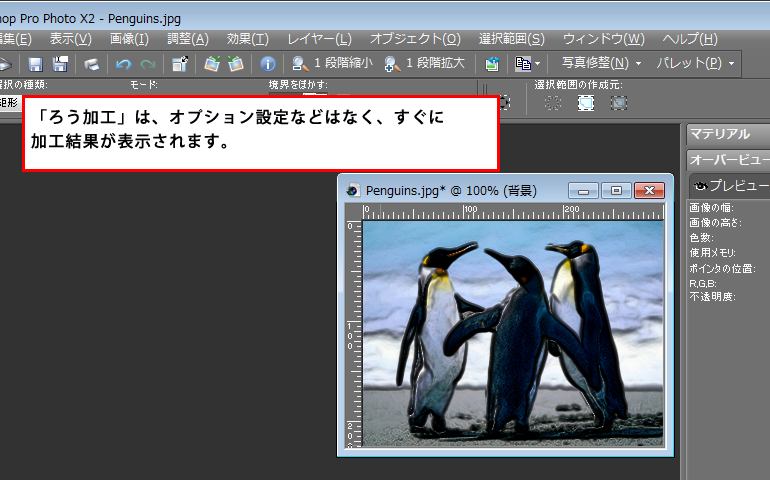Viewport: 770px width, 480px height.
Task: Click the vertical ruler beside image
Action: [x=353, y=334]
